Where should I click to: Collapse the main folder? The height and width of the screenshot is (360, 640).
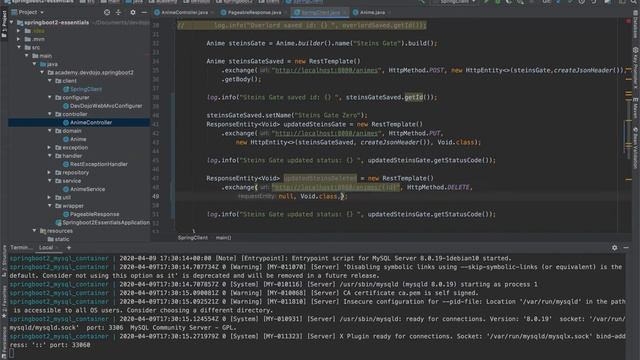click(x=27, y=56)
